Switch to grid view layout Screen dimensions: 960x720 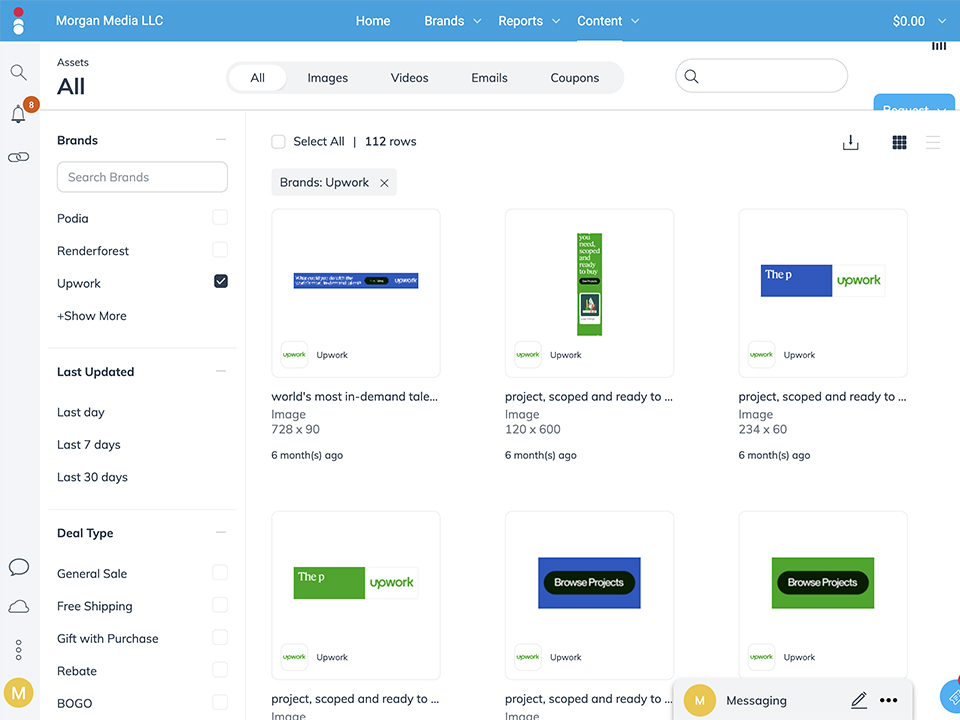click(899, 143)
